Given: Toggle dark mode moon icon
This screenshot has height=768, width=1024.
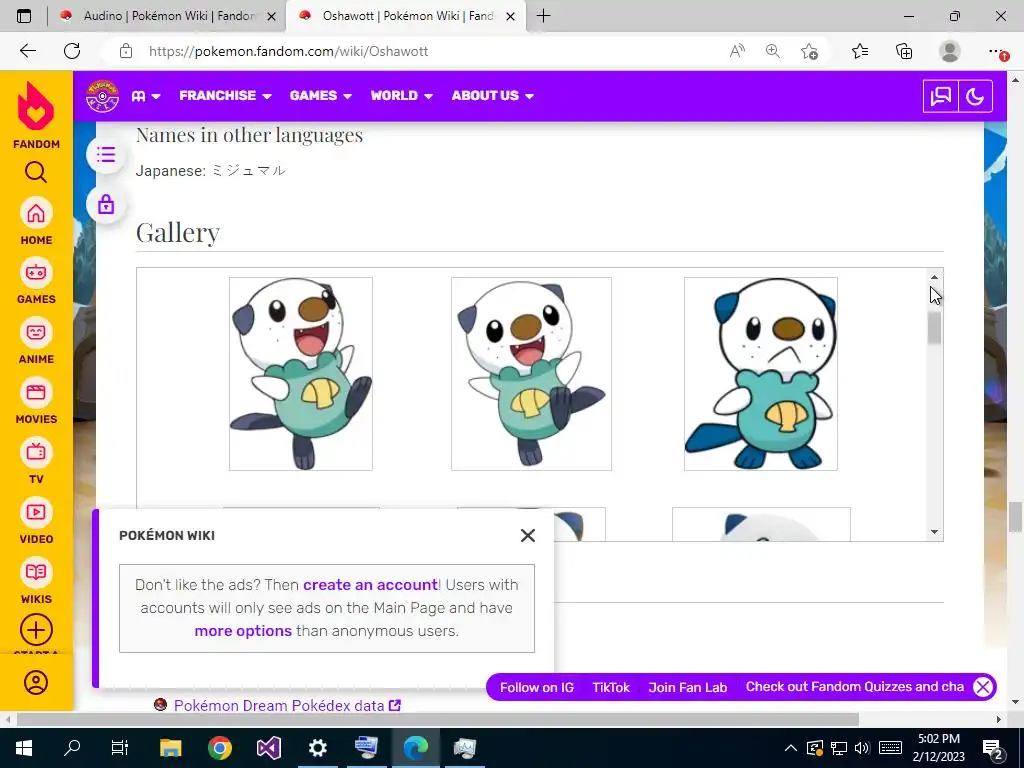Looking at the screenshot, I should [975, 97].
